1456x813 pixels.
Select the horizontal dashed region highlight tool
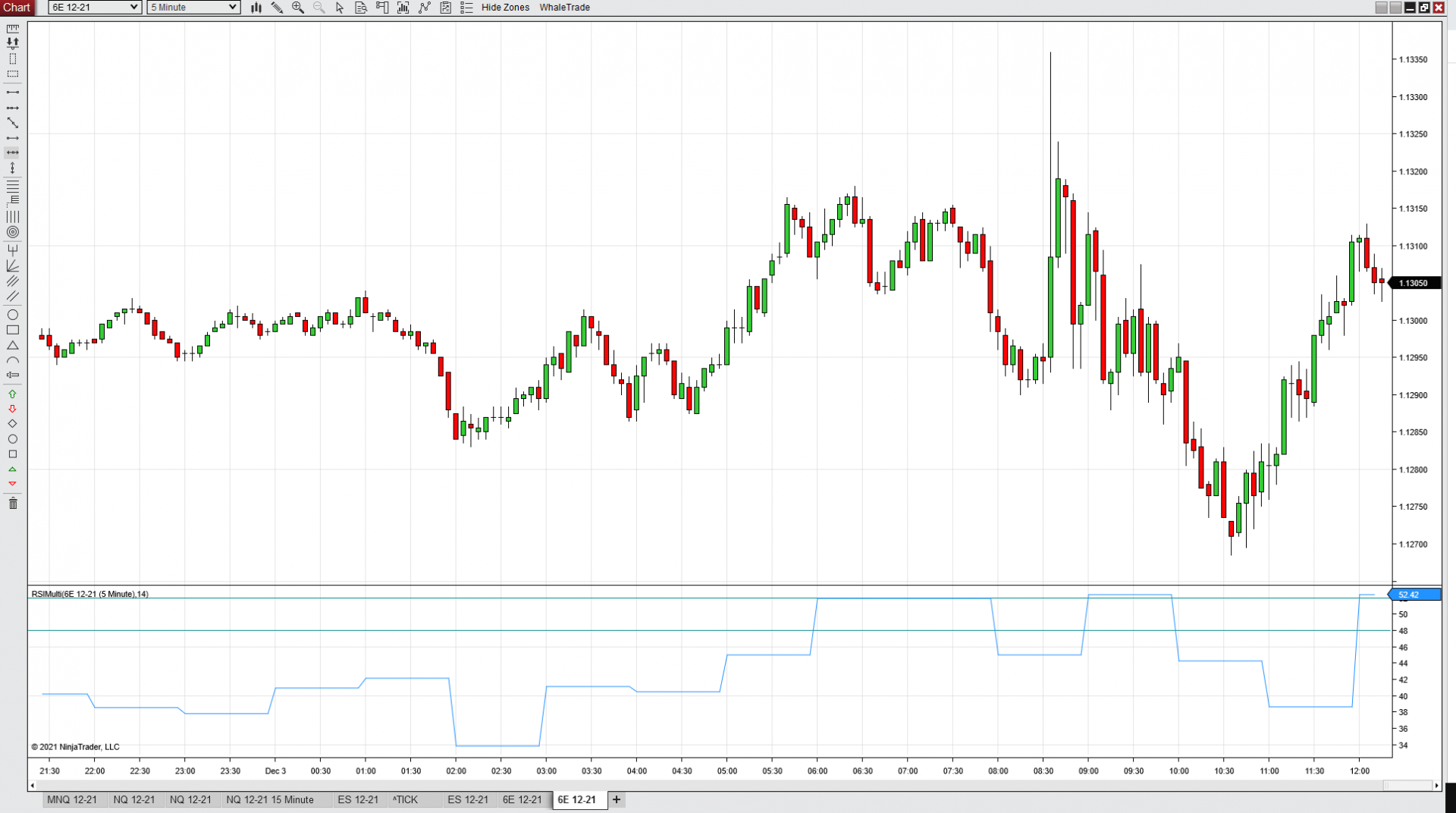13,74
